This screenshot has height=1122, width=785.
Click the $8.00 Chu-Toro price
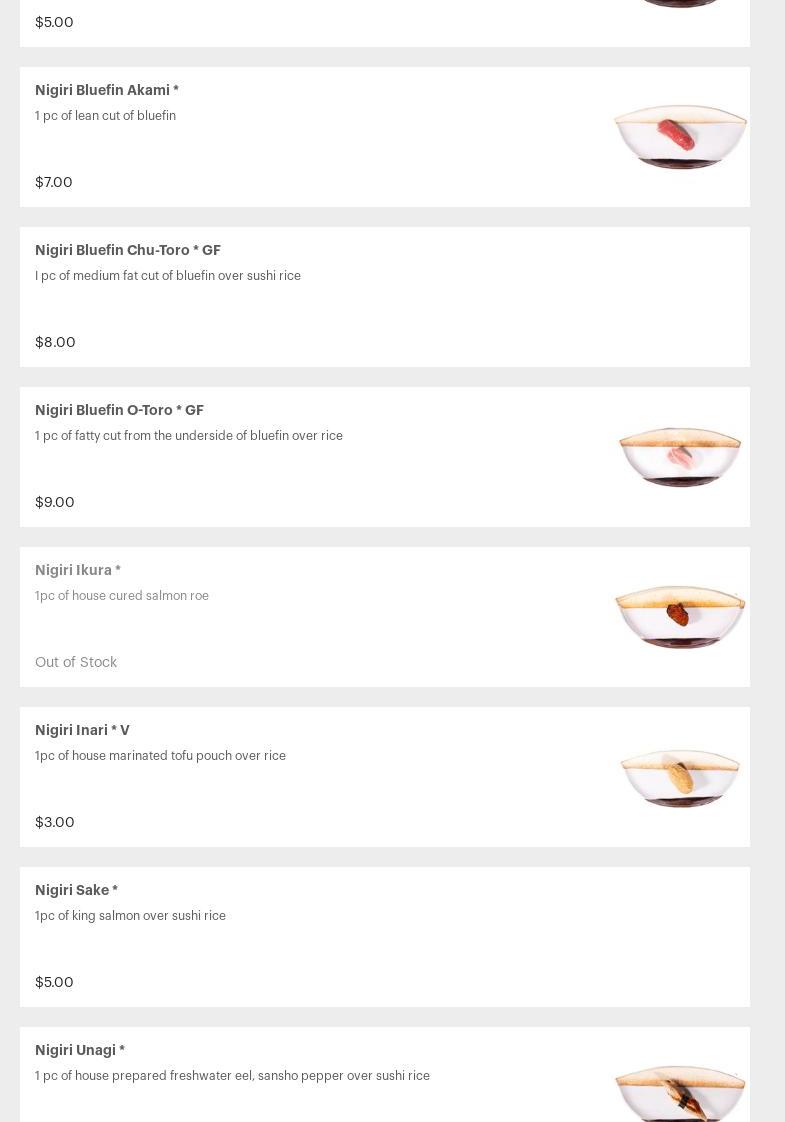click(x=55, y=342)
